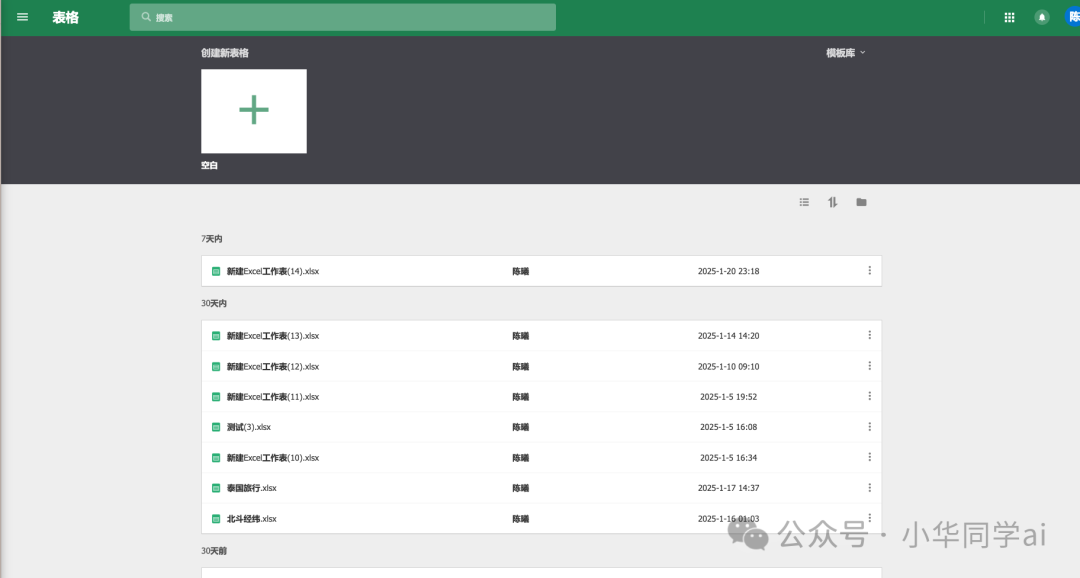
Task: Click the search input field
Action: point(342,17)
